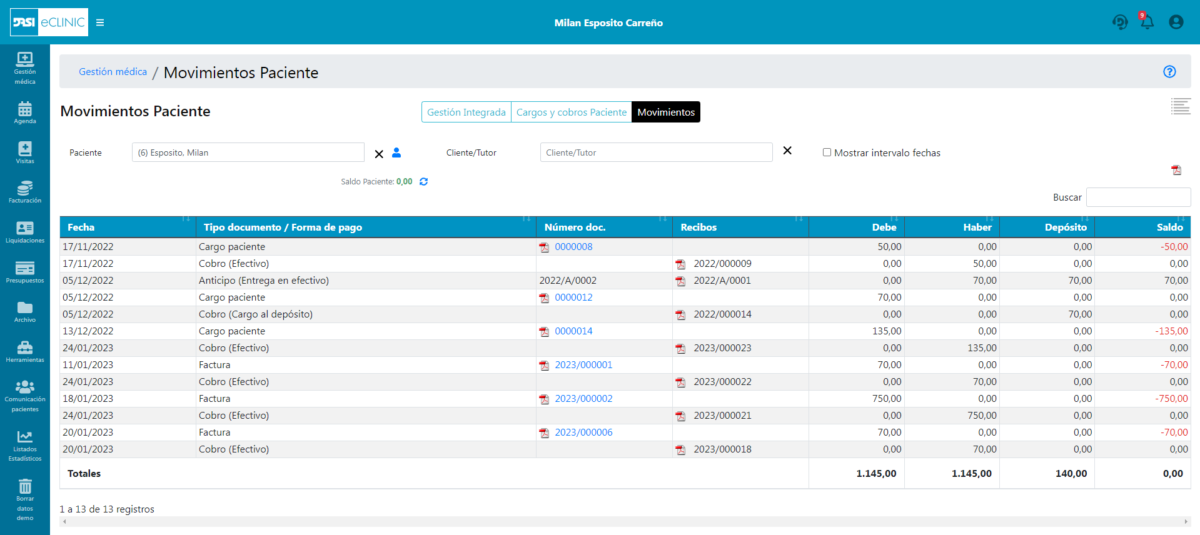Screen dimensions: 1200x535
Task: Click the Cliente/Tutor input field
Action: coord(656,152)
